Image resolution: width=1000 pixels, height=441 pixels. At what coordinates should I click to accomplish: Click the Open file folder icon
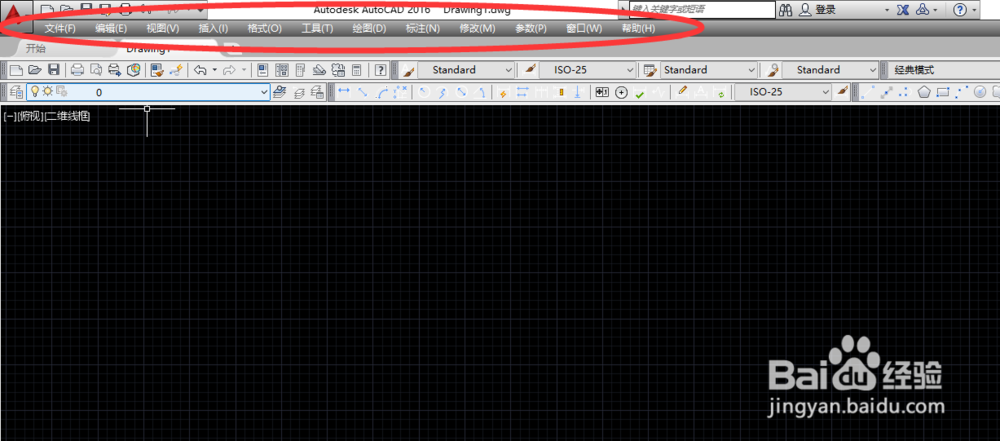(x=34, y=70)
